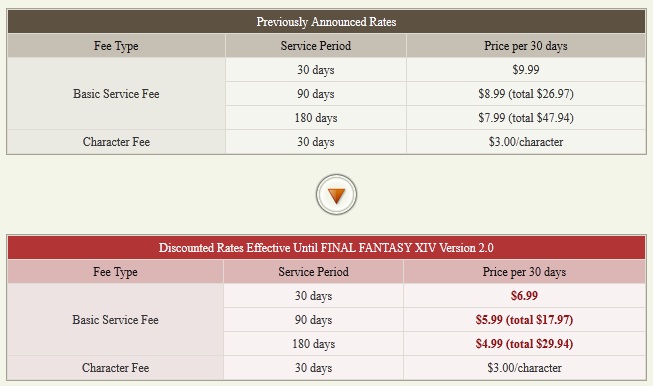
Task: Click $3.00/character in the discounted table
Action: [x=524, y=368]
